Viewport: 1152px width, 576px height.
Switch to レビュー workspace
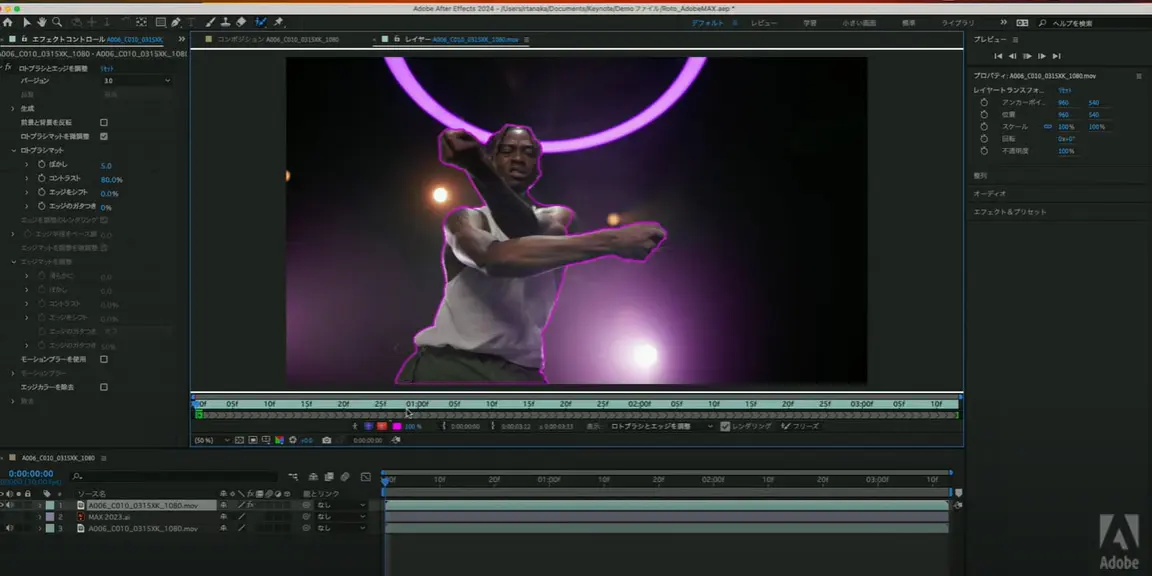click(764, 24)
